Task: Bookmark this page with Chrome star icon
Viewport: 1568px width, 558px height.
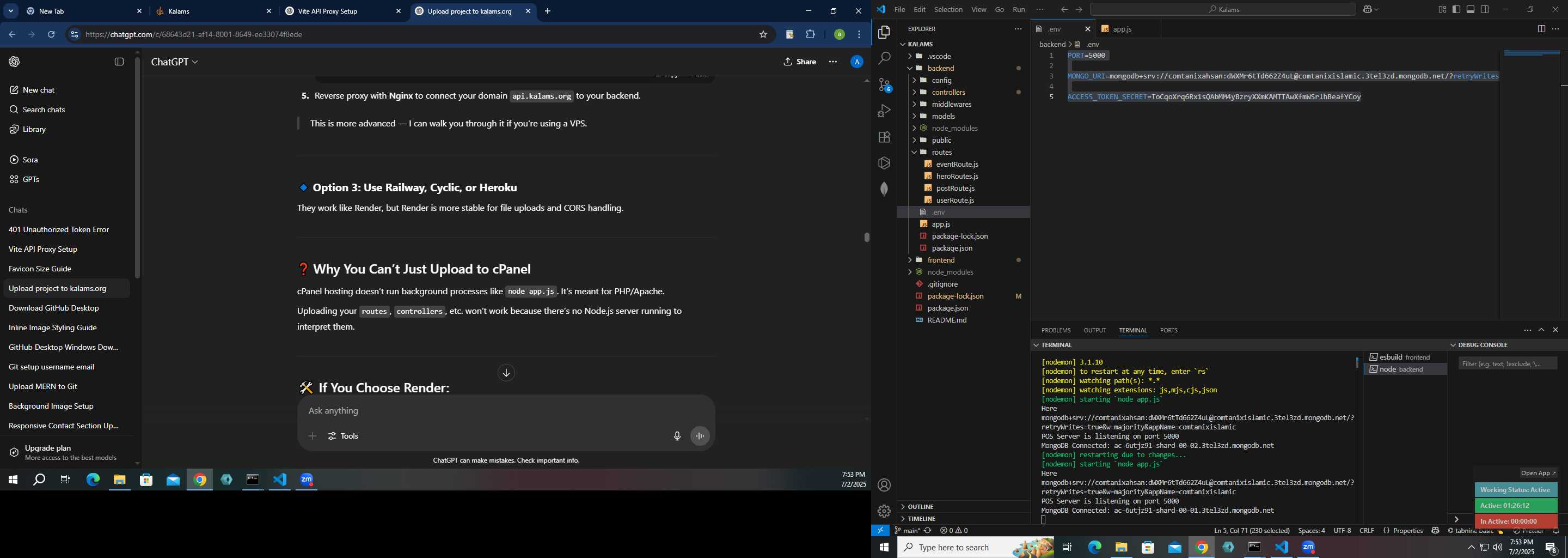Action: pos(763,35)
